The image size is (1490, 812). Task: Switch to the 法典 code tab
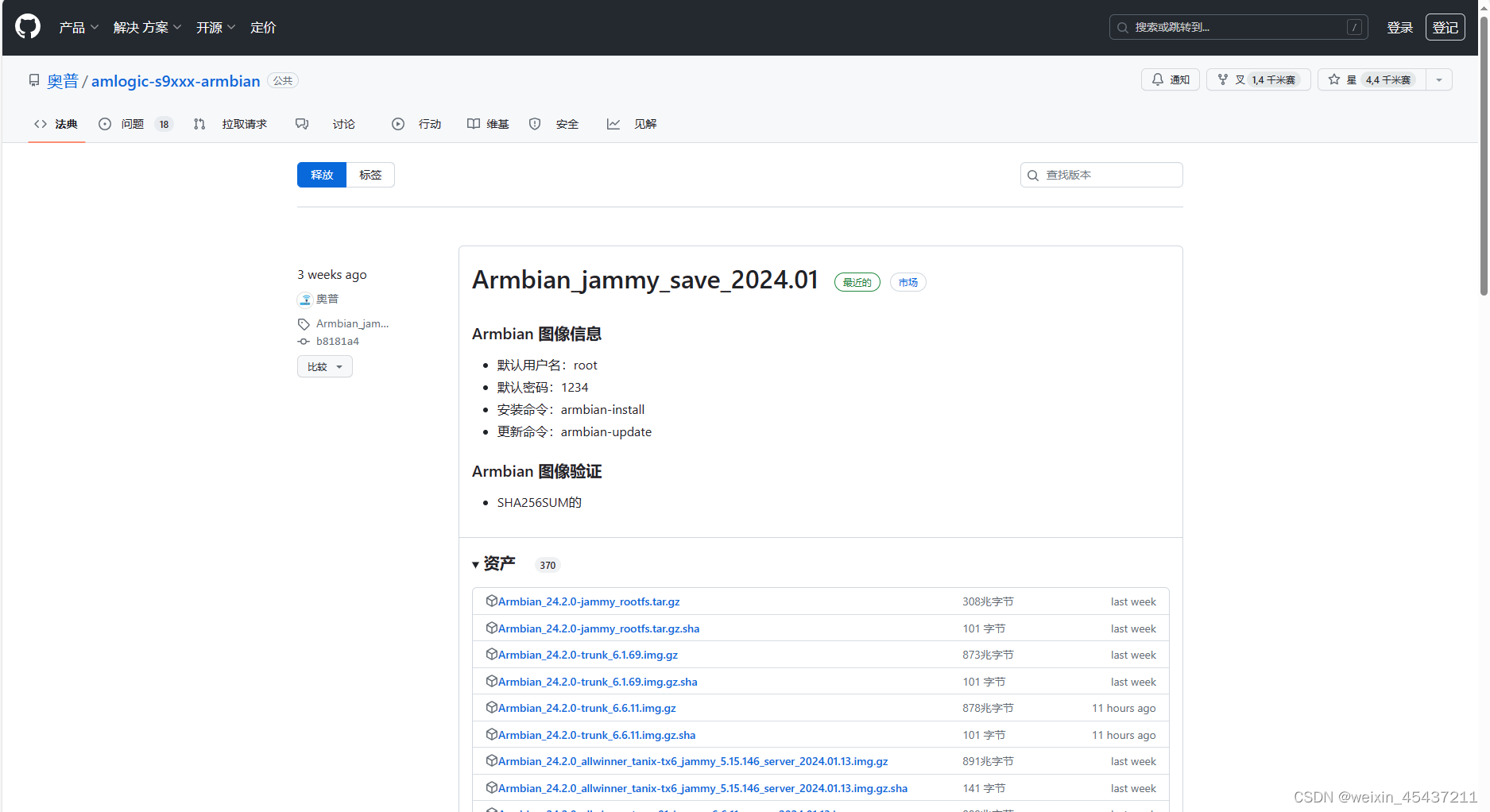(x=56, y=124)
